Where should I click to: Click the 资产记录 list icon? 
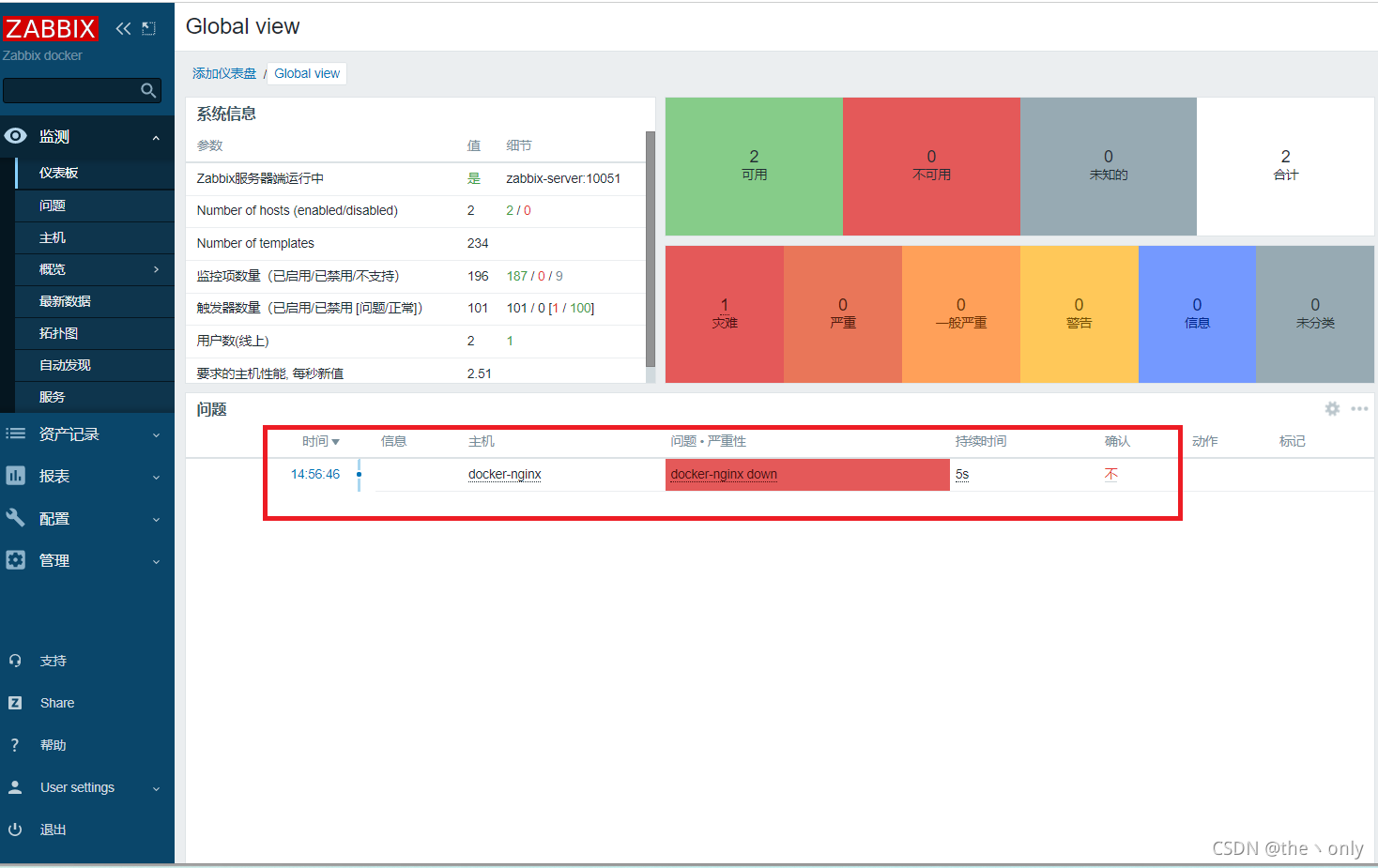coord(16,434)
